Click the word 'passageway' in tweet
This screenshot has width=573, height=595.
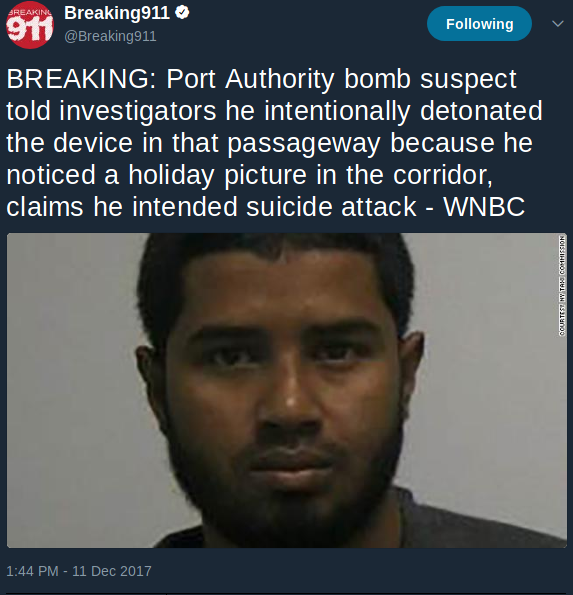point(304,143)
